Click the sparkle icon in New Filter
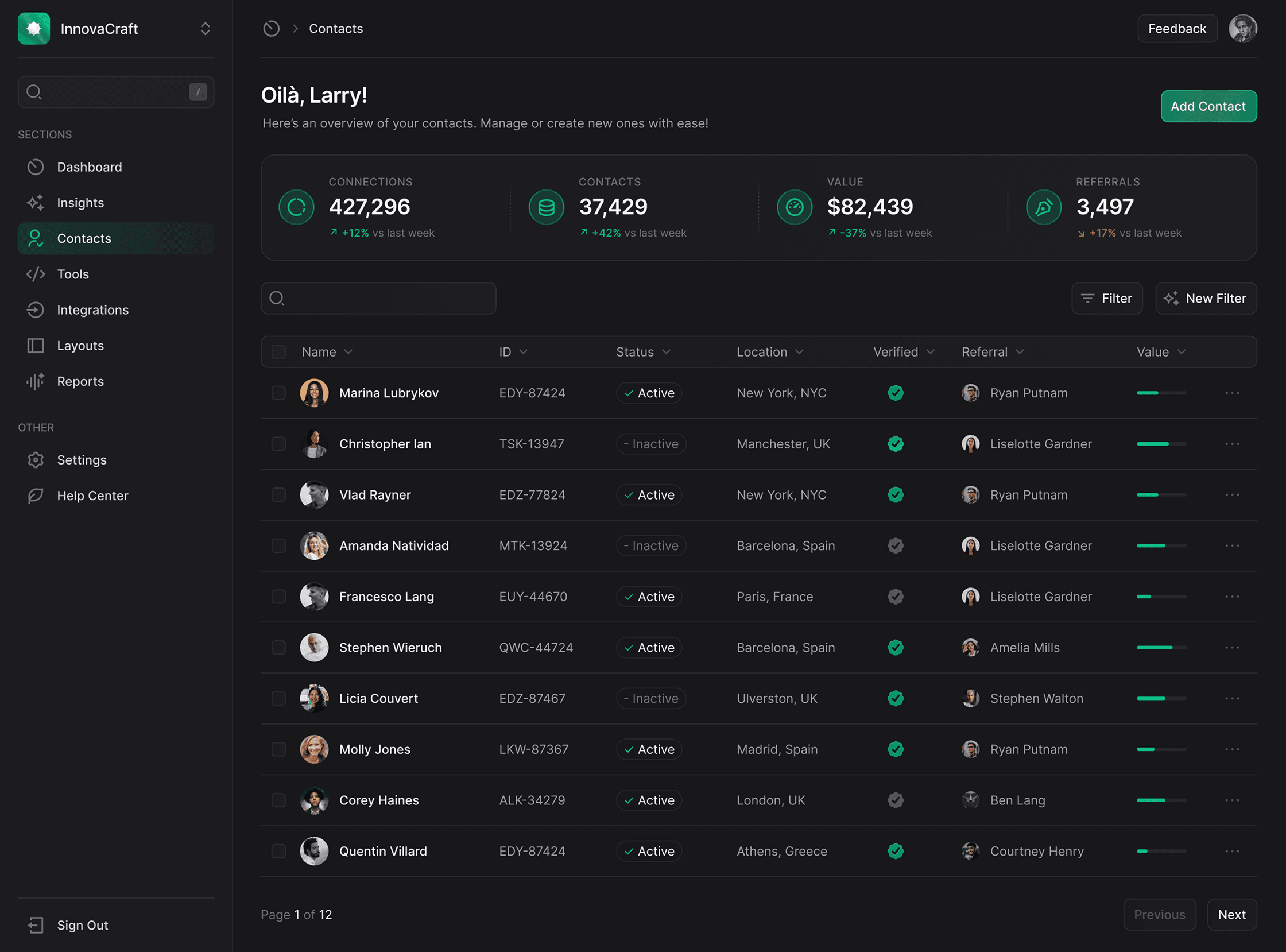 click(1171, 299)
